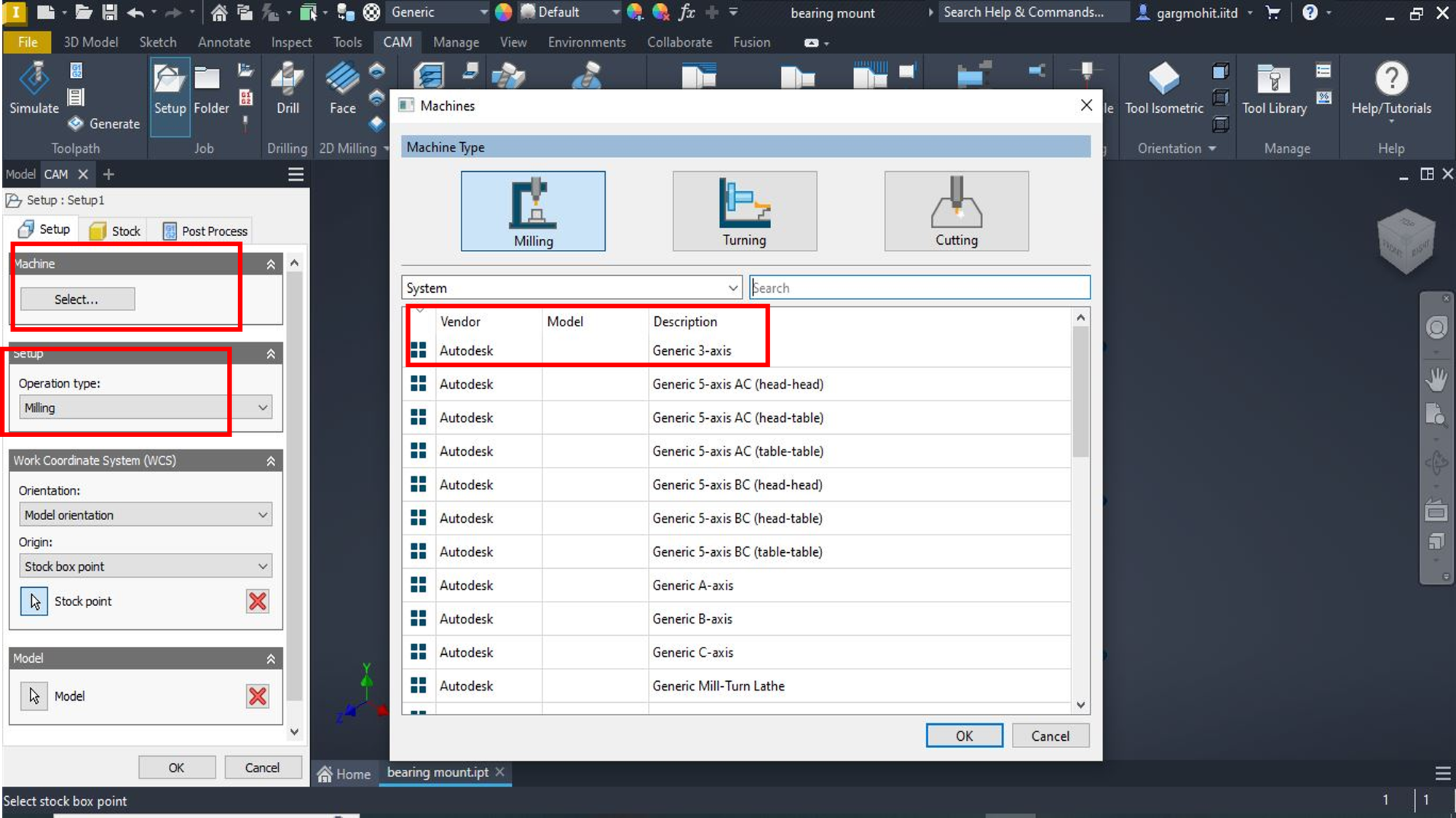
Task: Click the Search field in Machines dialog
Action: click(x=920, y=288)
